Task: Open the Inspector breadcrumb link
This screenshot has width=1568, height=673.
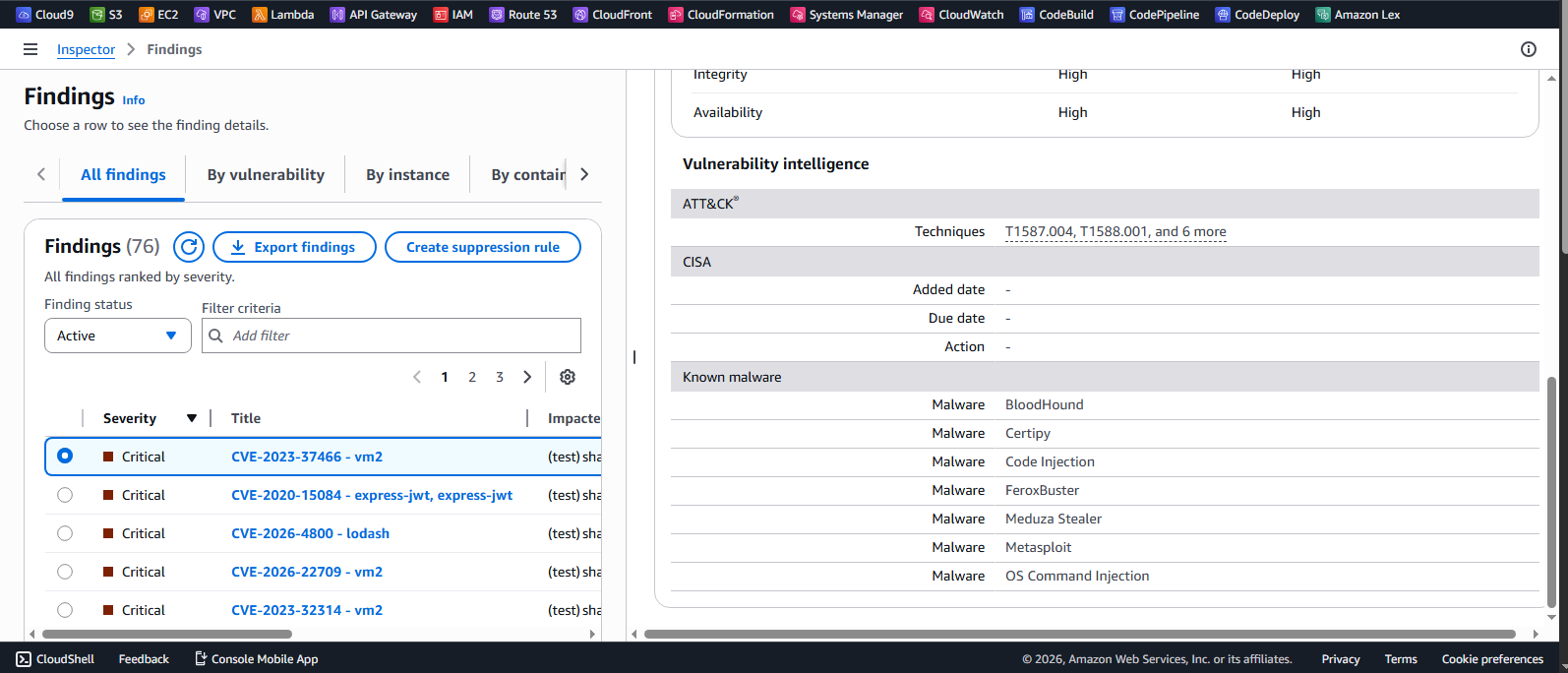Action: [86, 49]
